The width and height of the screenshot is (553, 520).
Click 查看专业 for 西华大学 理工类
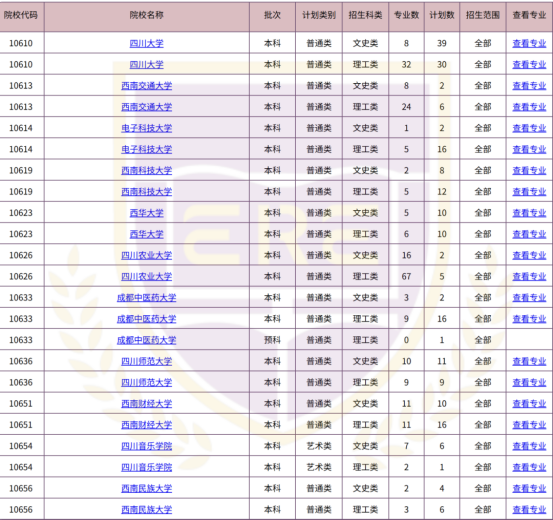click(x=529, y=234)
